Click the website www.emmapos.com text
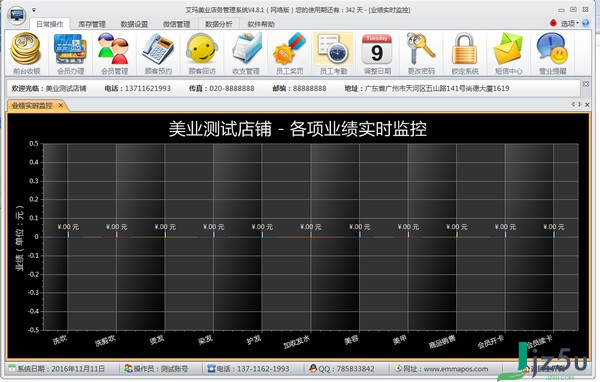600x382 pixels. coord(456,369)
